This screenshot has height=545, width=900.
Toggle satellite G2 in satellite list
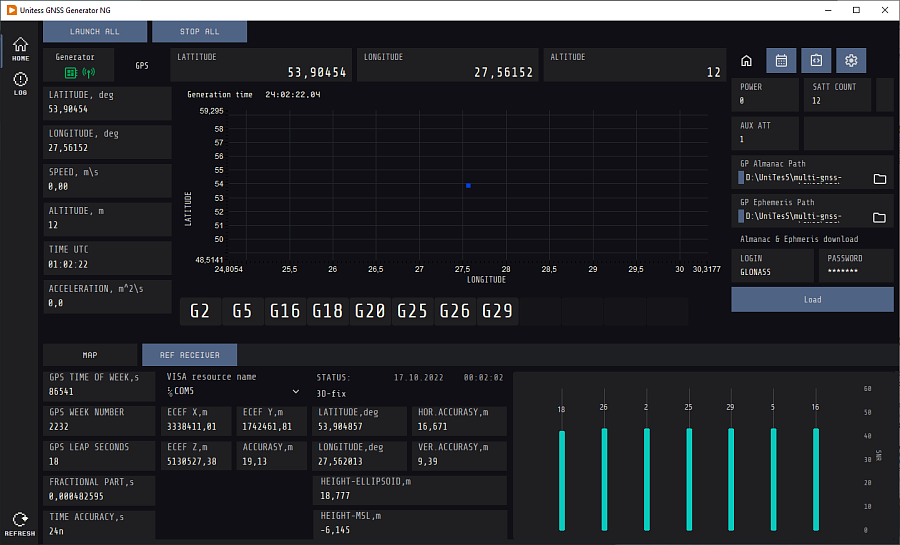pos(199,311)
